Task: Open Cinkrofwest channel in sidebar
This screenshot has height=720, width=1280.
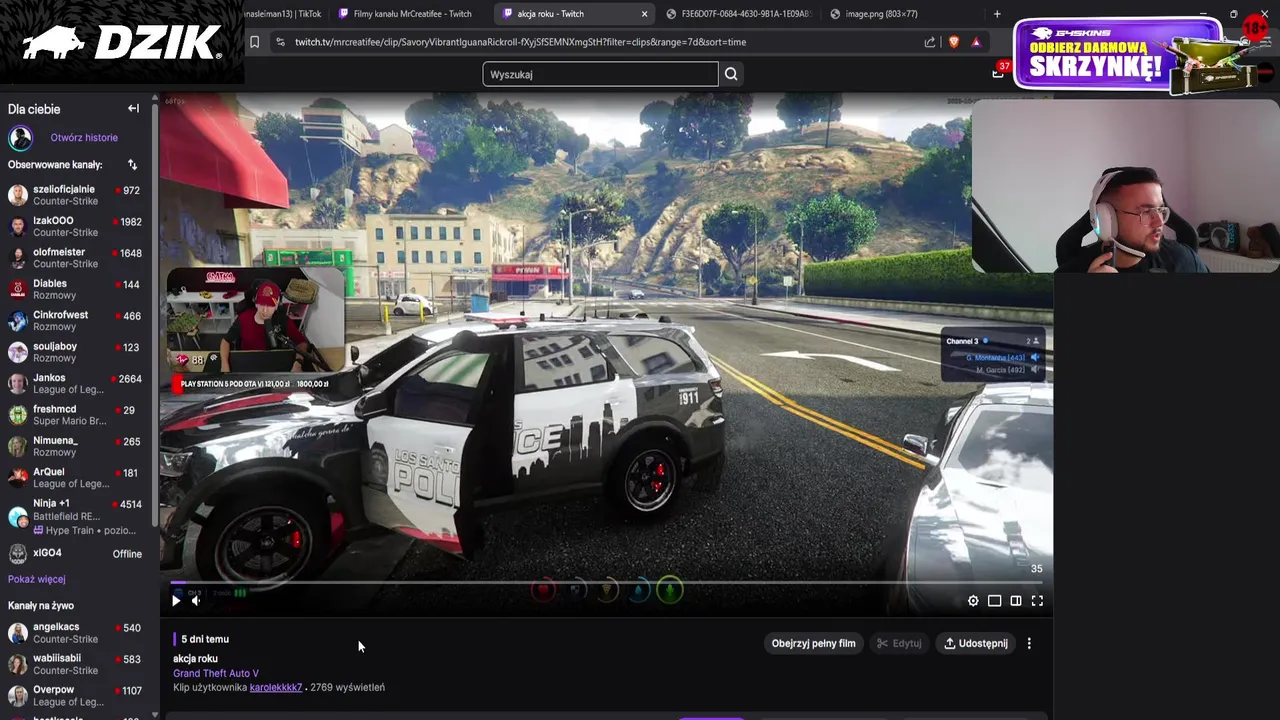Action: click(x=76, y=321)
